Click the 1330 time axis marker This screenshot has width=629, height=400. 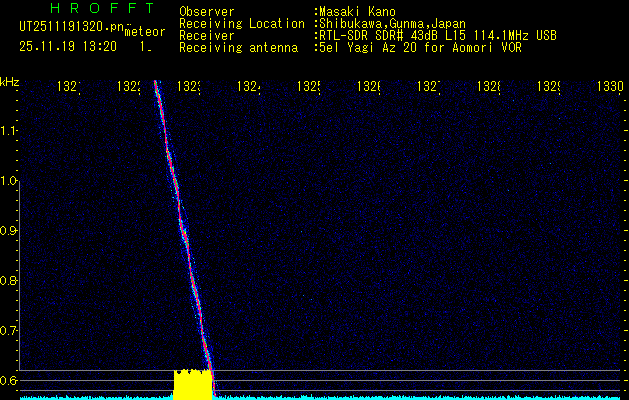[611, 88]
